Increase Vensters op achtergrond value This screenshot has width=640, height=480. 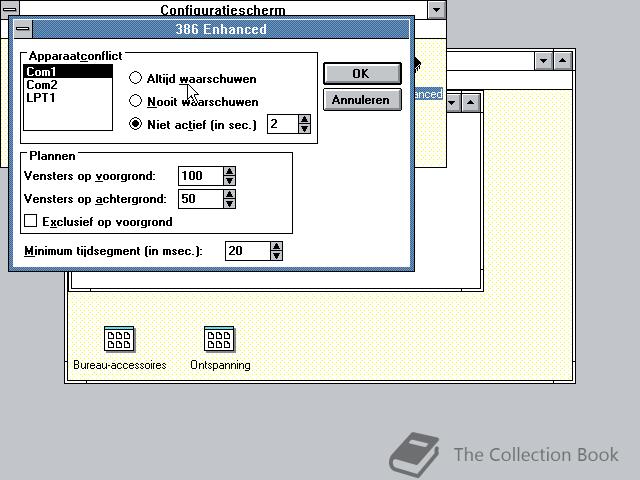click(x=229, y=194)
